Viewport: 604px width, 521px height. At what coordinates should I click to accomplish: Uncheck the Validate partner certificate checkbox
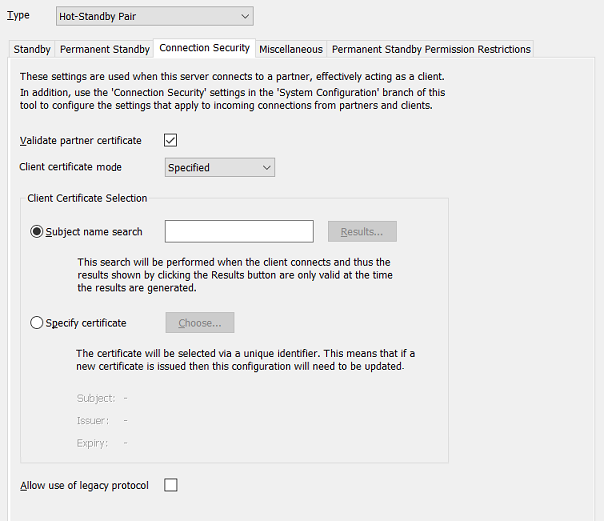[x=170, y=140]
